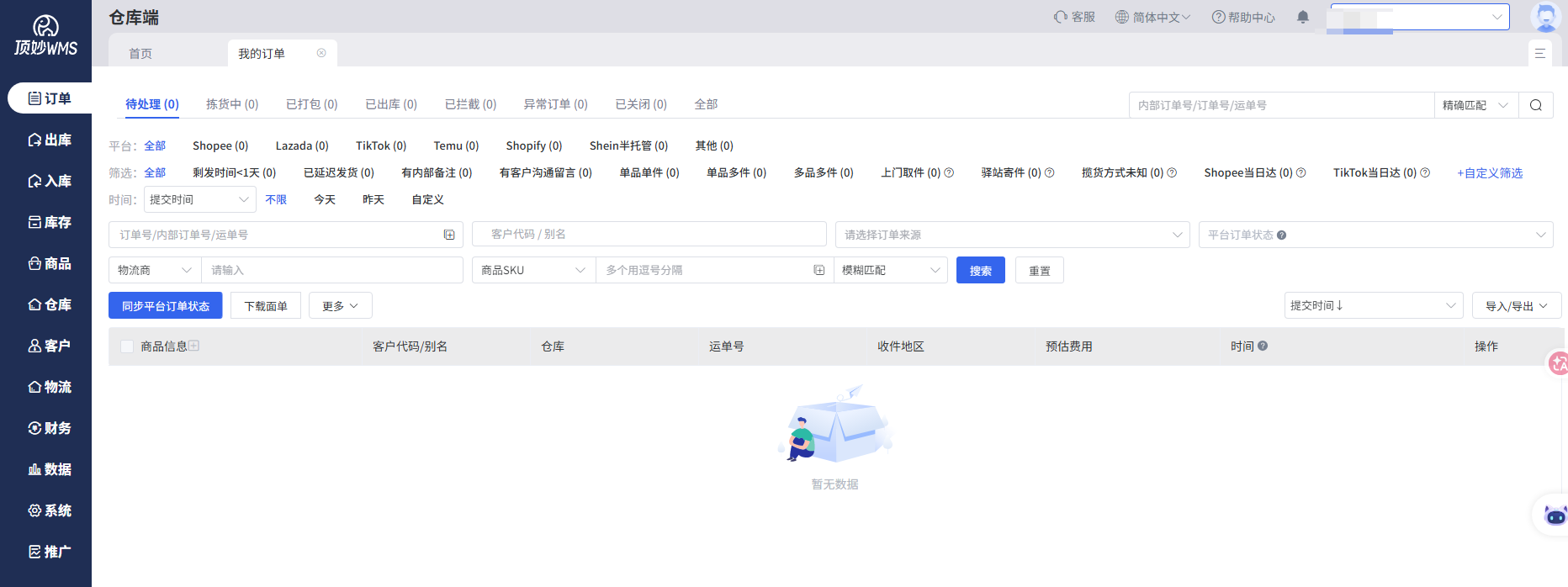Open the 简体中文 language dropdown

(x=1152, y=17)
